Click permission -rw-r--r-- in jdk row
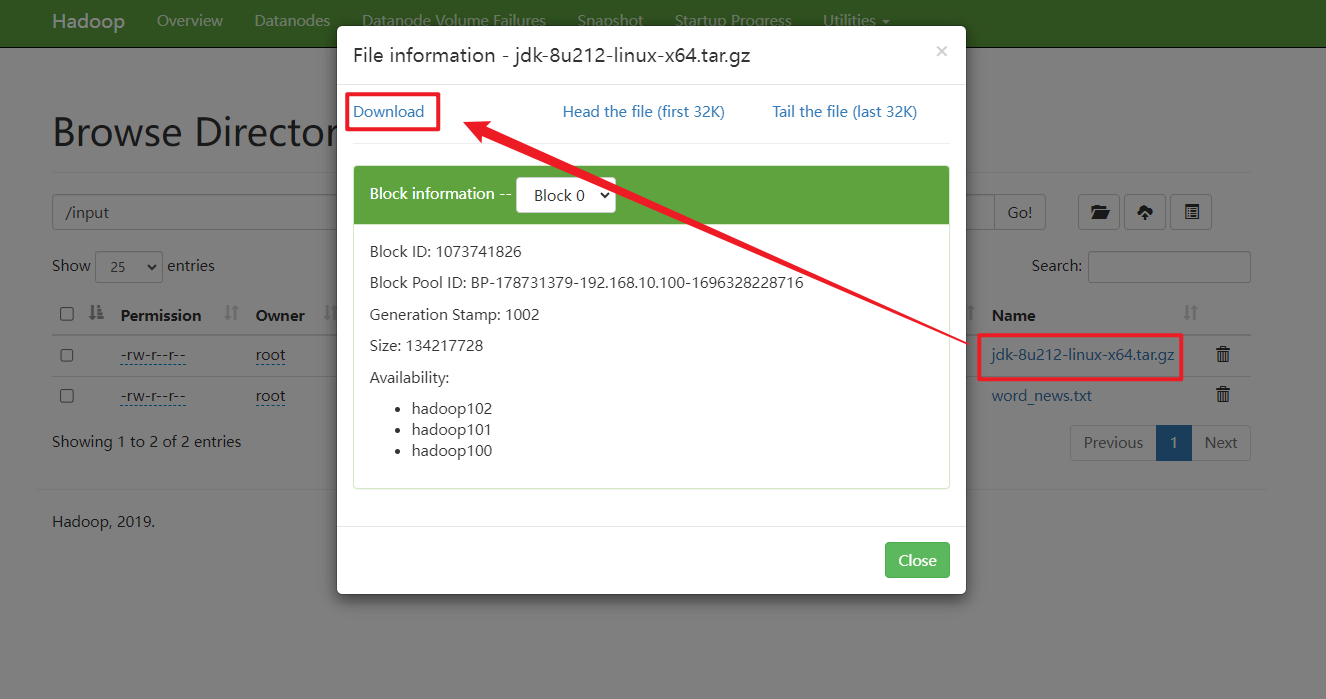Image resolution: width=1326 pixels, height=699 pixels. (153, 355)
